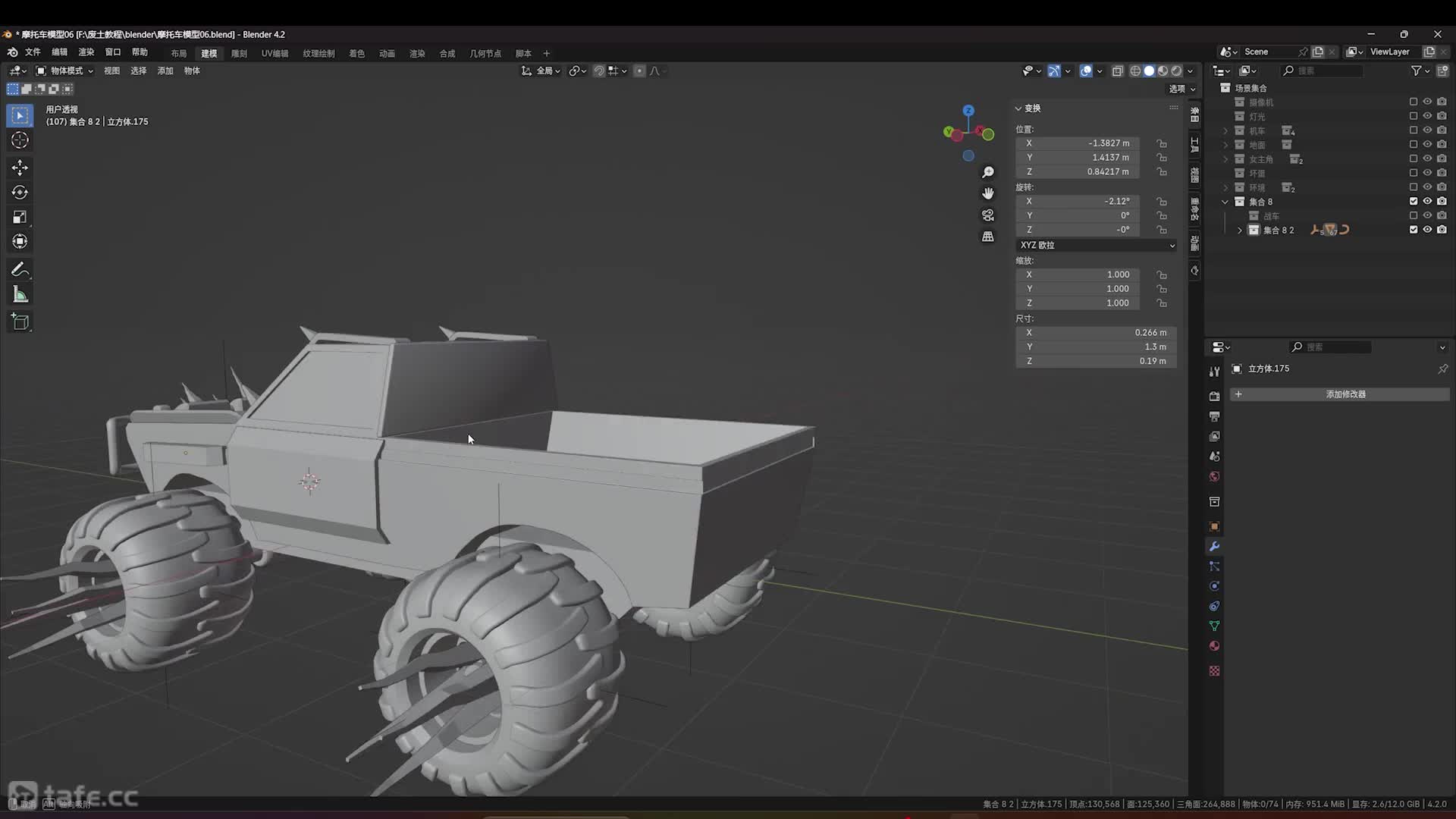Uncheck the 集合 8 collection checkbox
Viewport: 1456px width, 819px height.
coord(1414,202)
